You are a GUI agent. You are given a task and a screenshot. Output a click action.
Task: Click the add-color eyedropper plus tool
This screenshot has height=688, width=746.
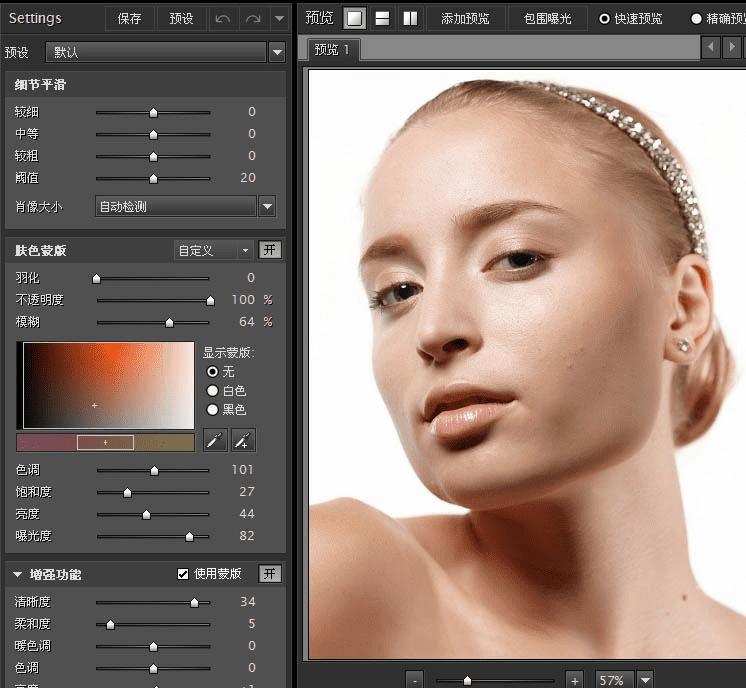click(x=242, y=441)
